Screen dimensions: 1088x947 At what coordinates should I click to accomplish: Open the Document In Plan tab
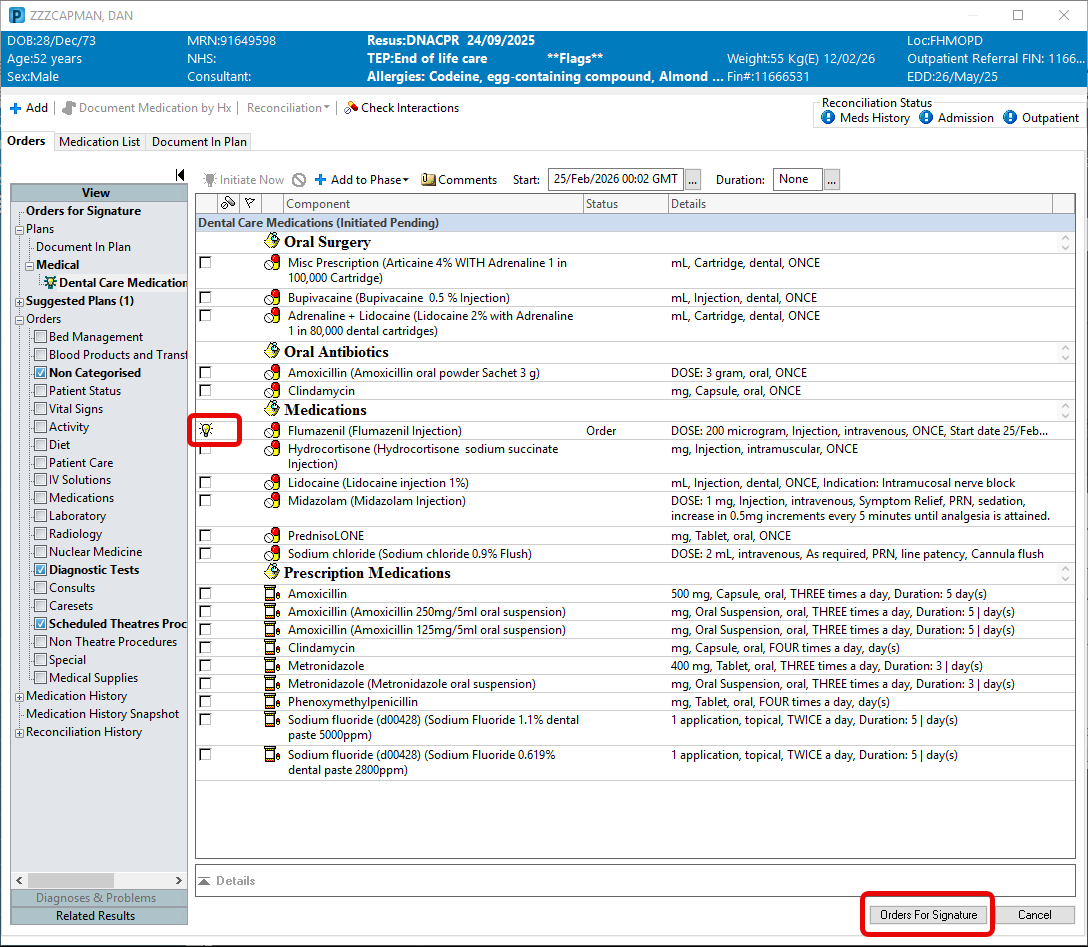[199, 142]
